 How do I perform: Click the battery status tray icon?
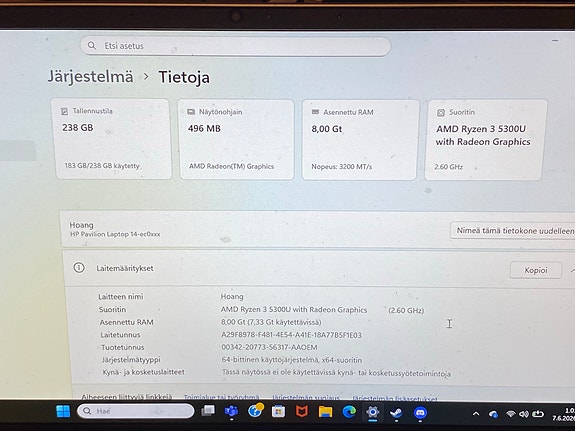[x=538, y=414]
